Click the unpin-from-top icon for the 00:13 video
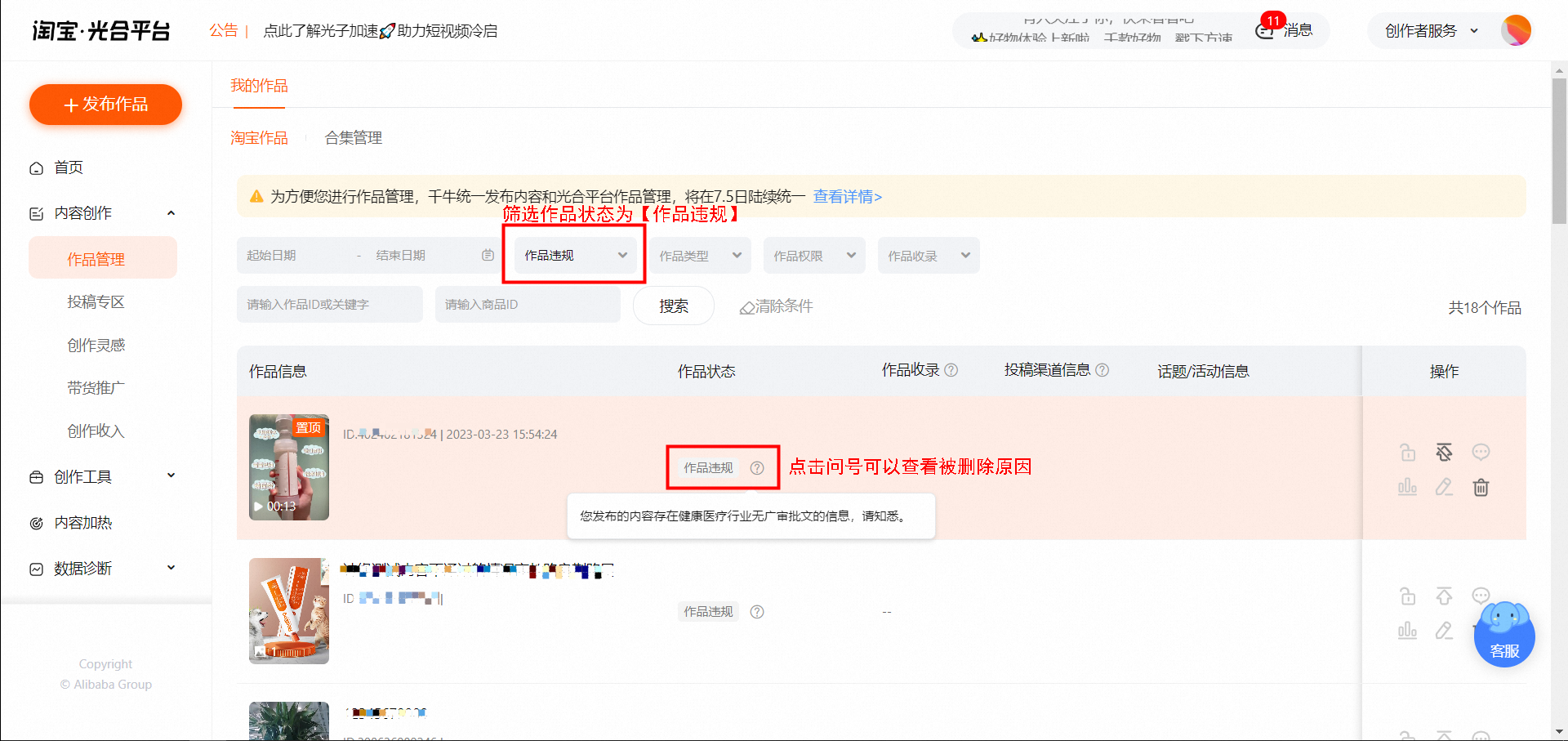The height and width of the screenshot is (741, 1568). pyautogui.click(x=1444, y=452)
